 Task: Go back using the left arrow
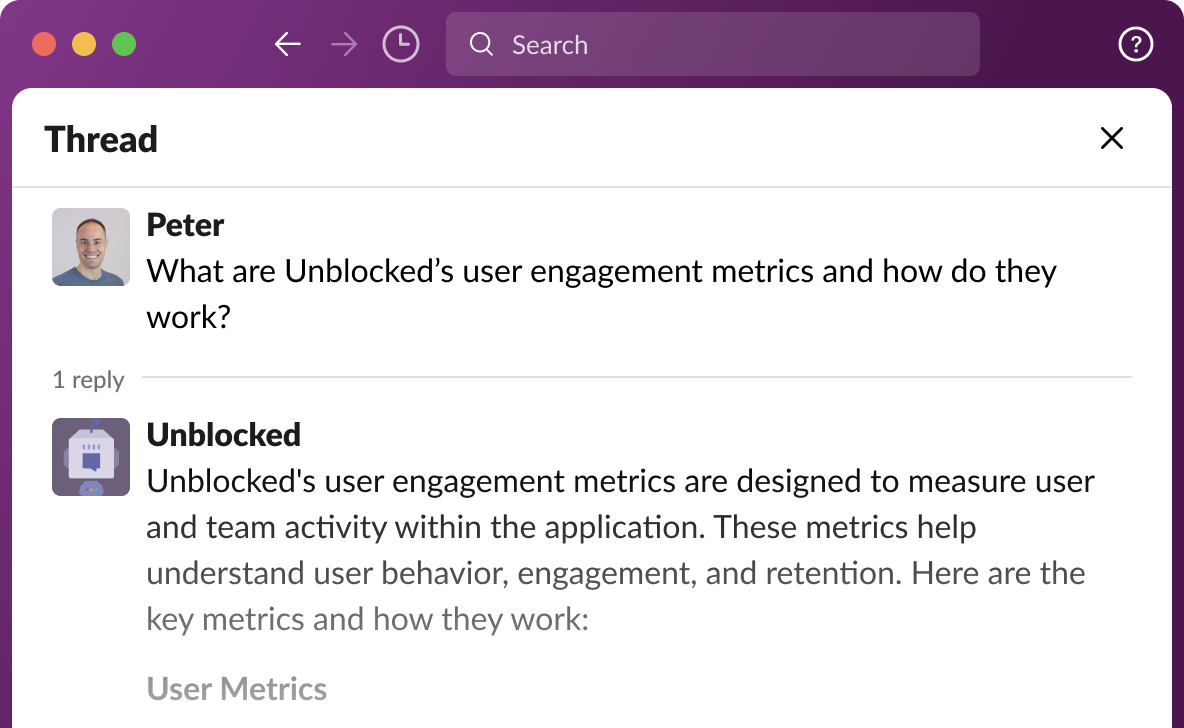[x=288, y=45]
